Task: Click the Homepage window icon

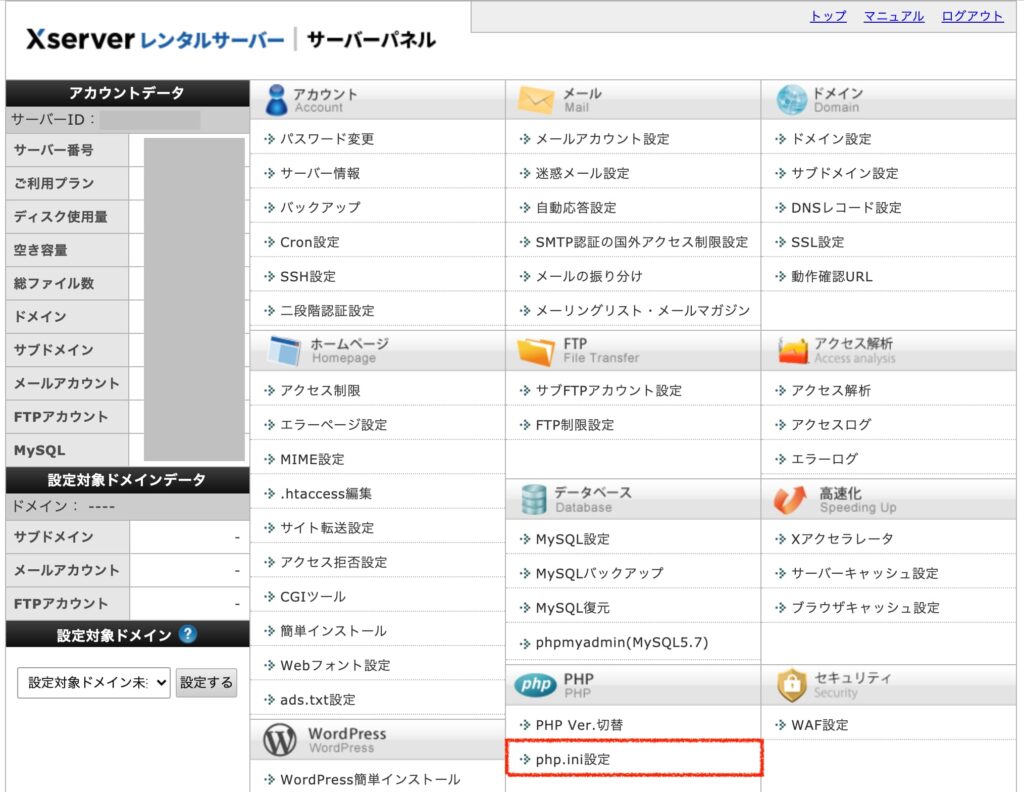Action: [285, 351]
